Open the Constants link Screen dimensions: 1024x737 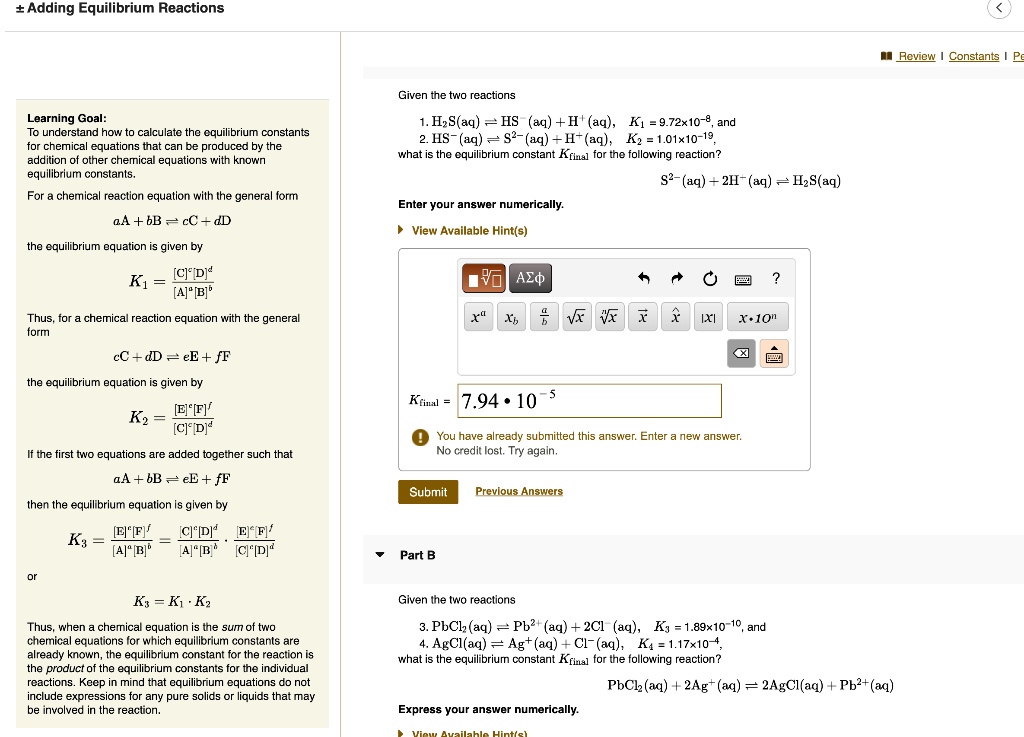(x=974, y=56)
